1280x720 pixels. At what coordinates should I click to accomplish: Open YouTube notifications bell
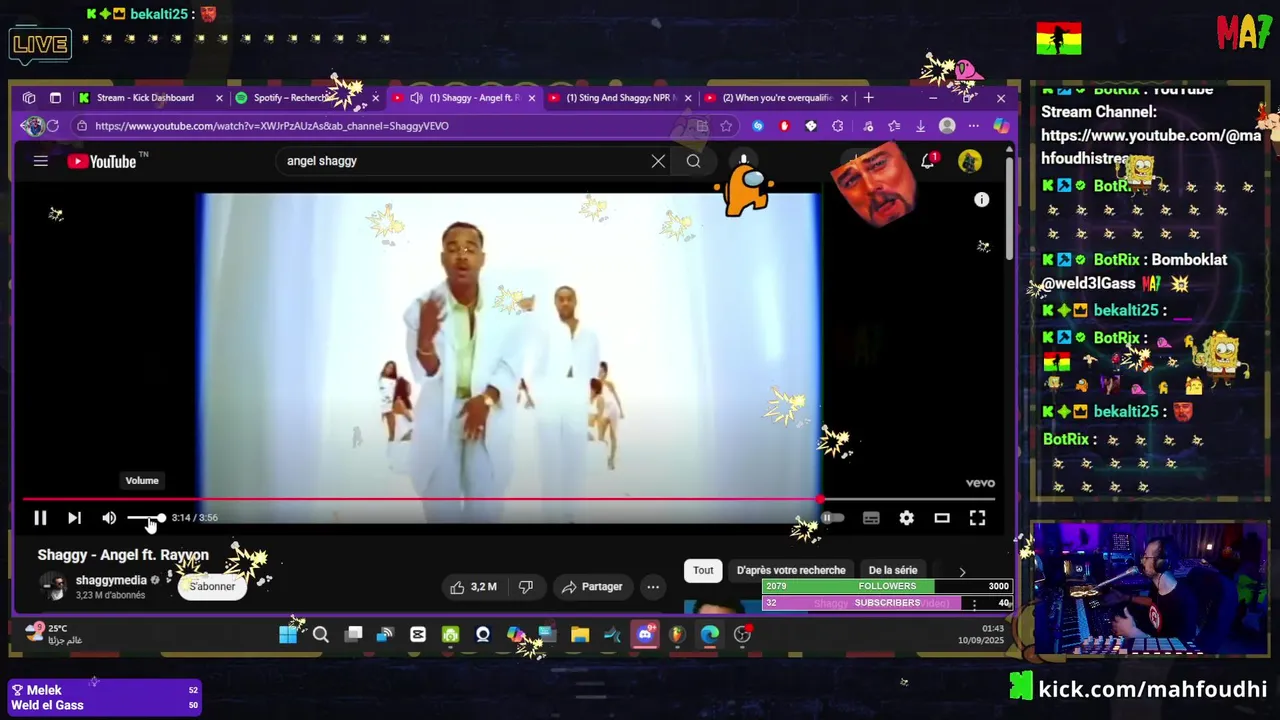pos(928,161)
